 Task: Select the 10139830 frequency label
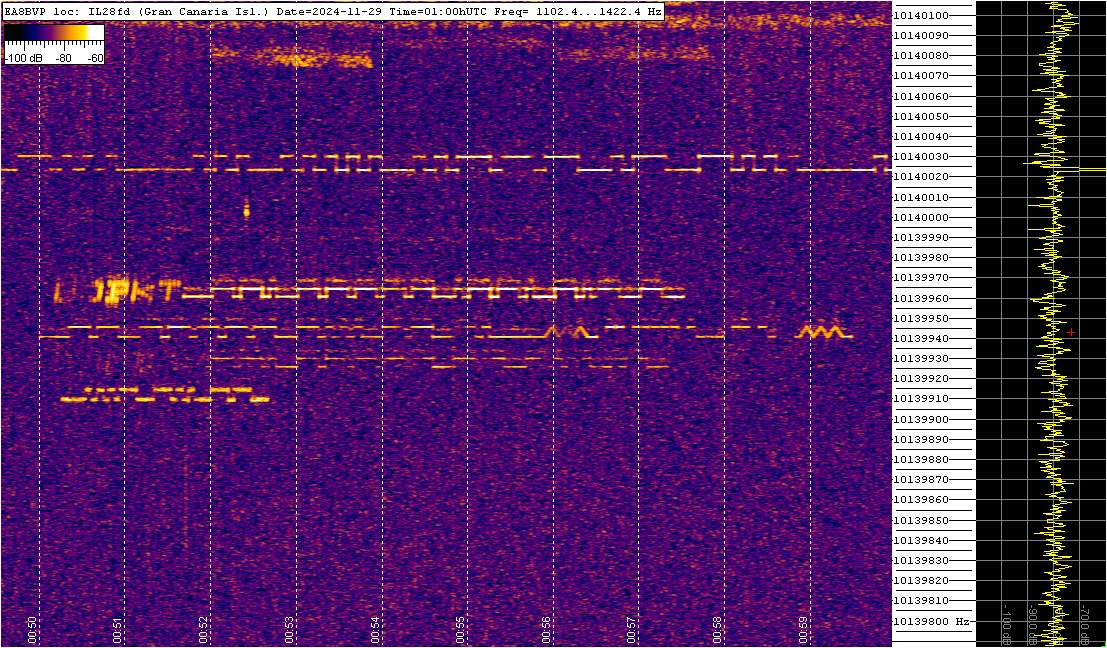coord(919,560)
